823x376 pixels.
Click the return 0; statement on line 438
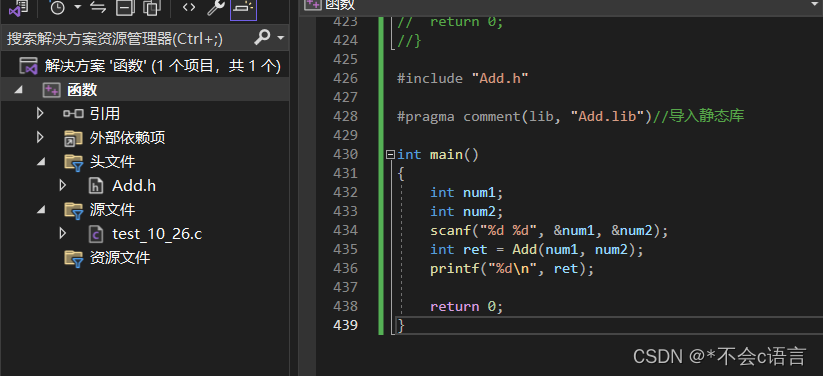[467, 307]
